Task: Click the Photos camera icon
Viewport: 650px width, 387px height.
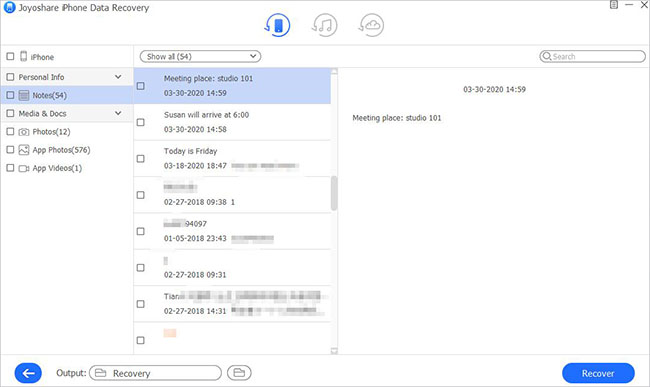Action: click(x=24, y=132)
